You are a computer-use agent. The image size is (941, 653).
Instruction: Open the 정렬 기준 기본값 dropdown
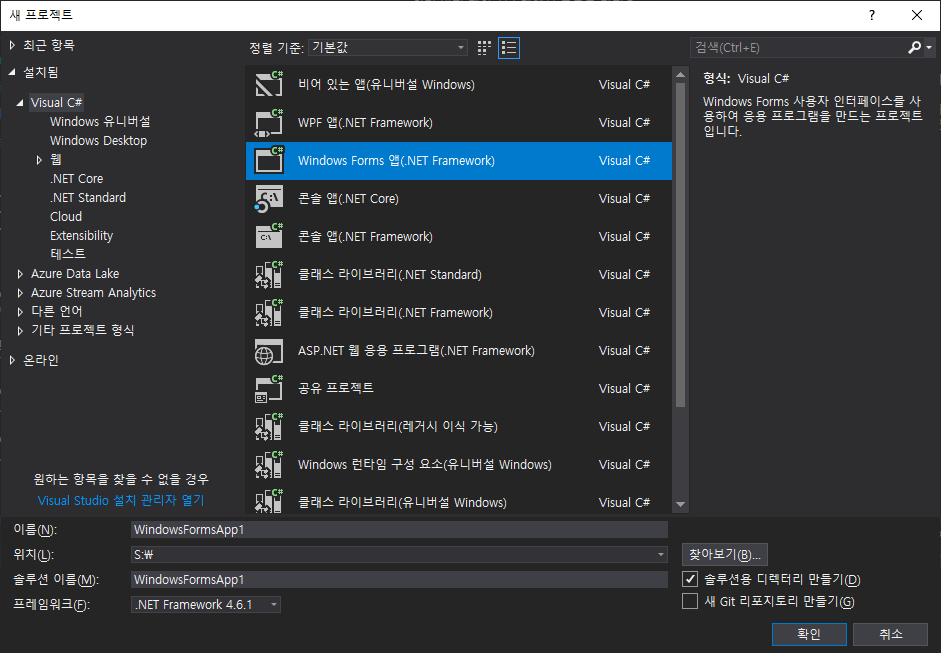coord(388,47)
